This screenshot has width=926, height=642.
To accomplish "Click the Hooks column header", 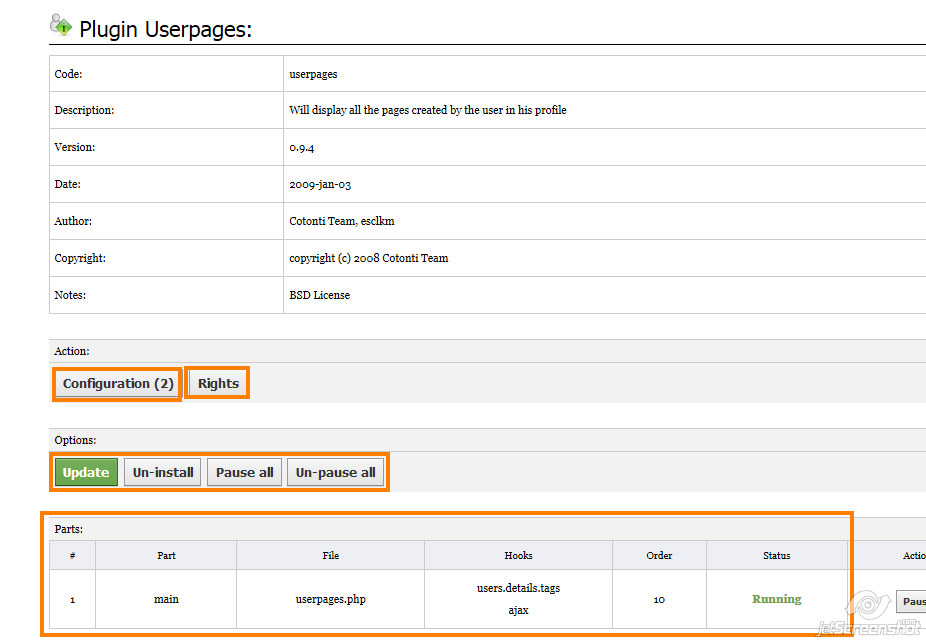I will tap(518, 556).
